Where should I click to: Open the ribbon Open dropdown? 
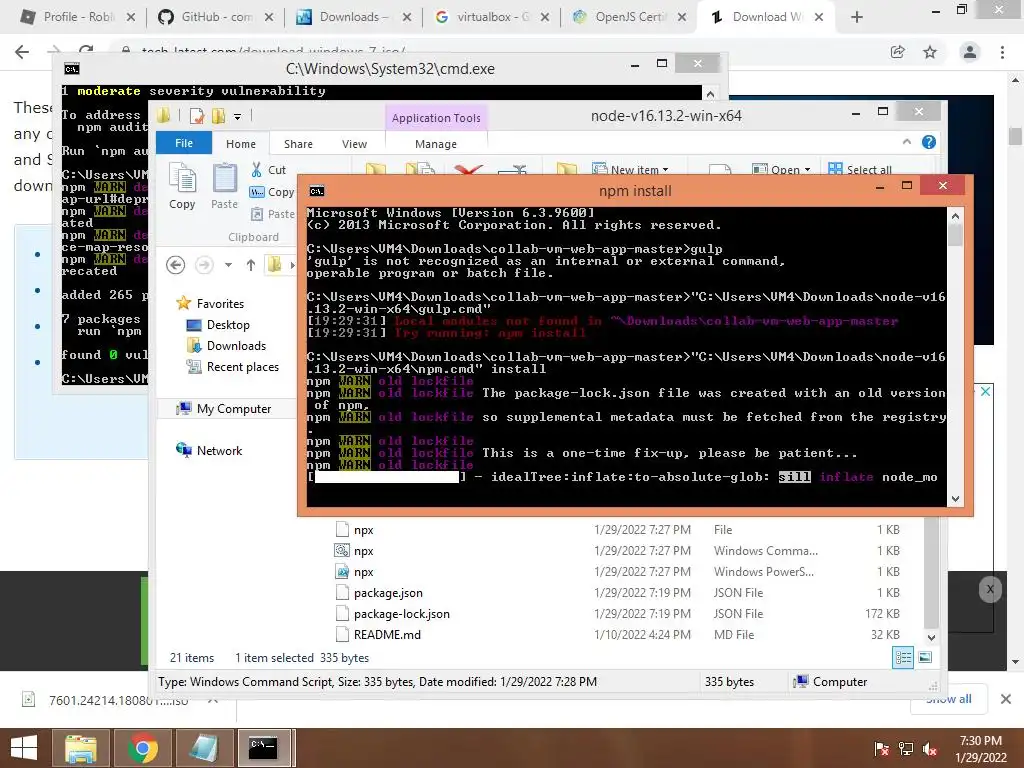coord(782,169)
